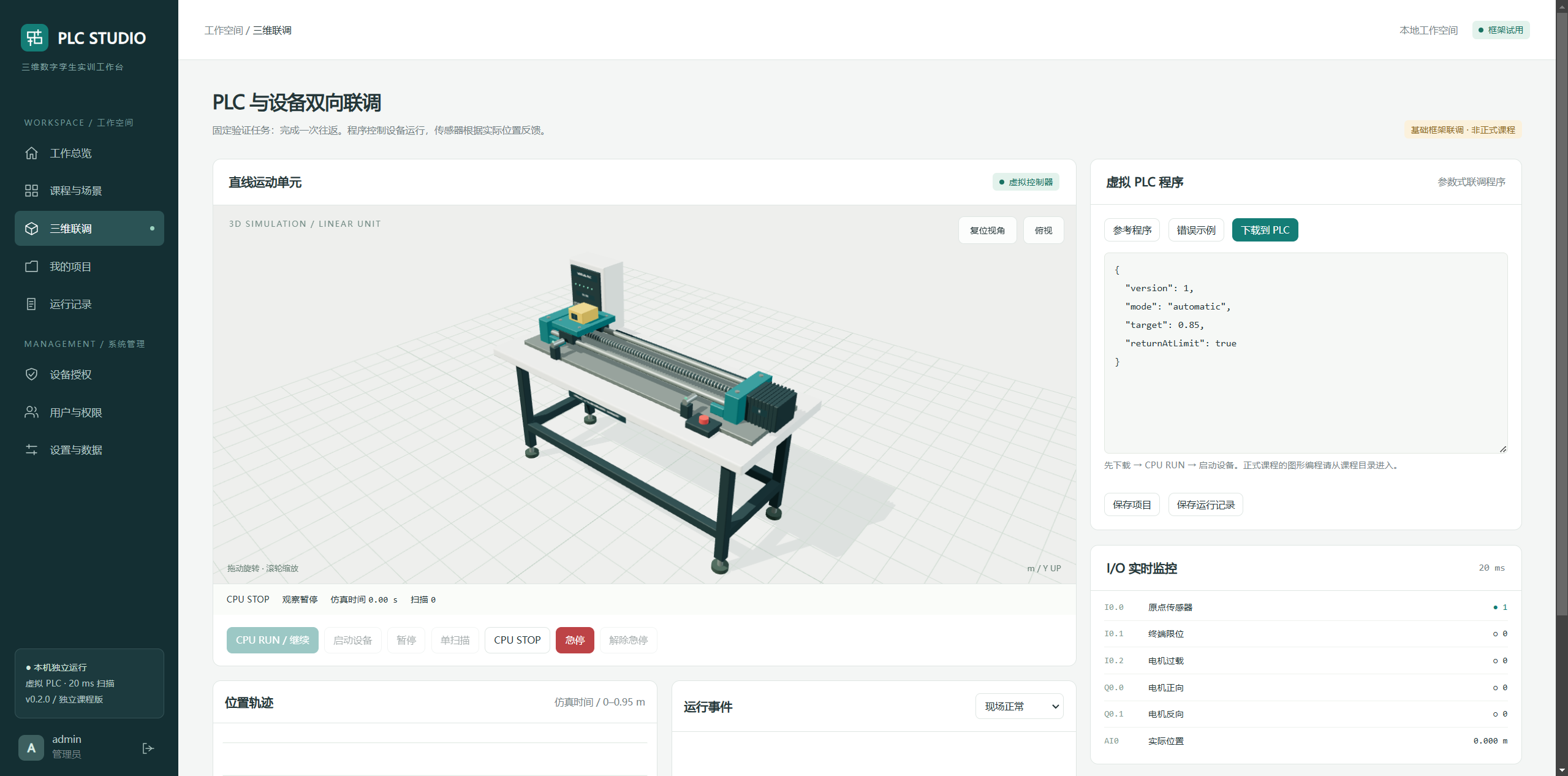Click the logout icon beside admin

148,748
